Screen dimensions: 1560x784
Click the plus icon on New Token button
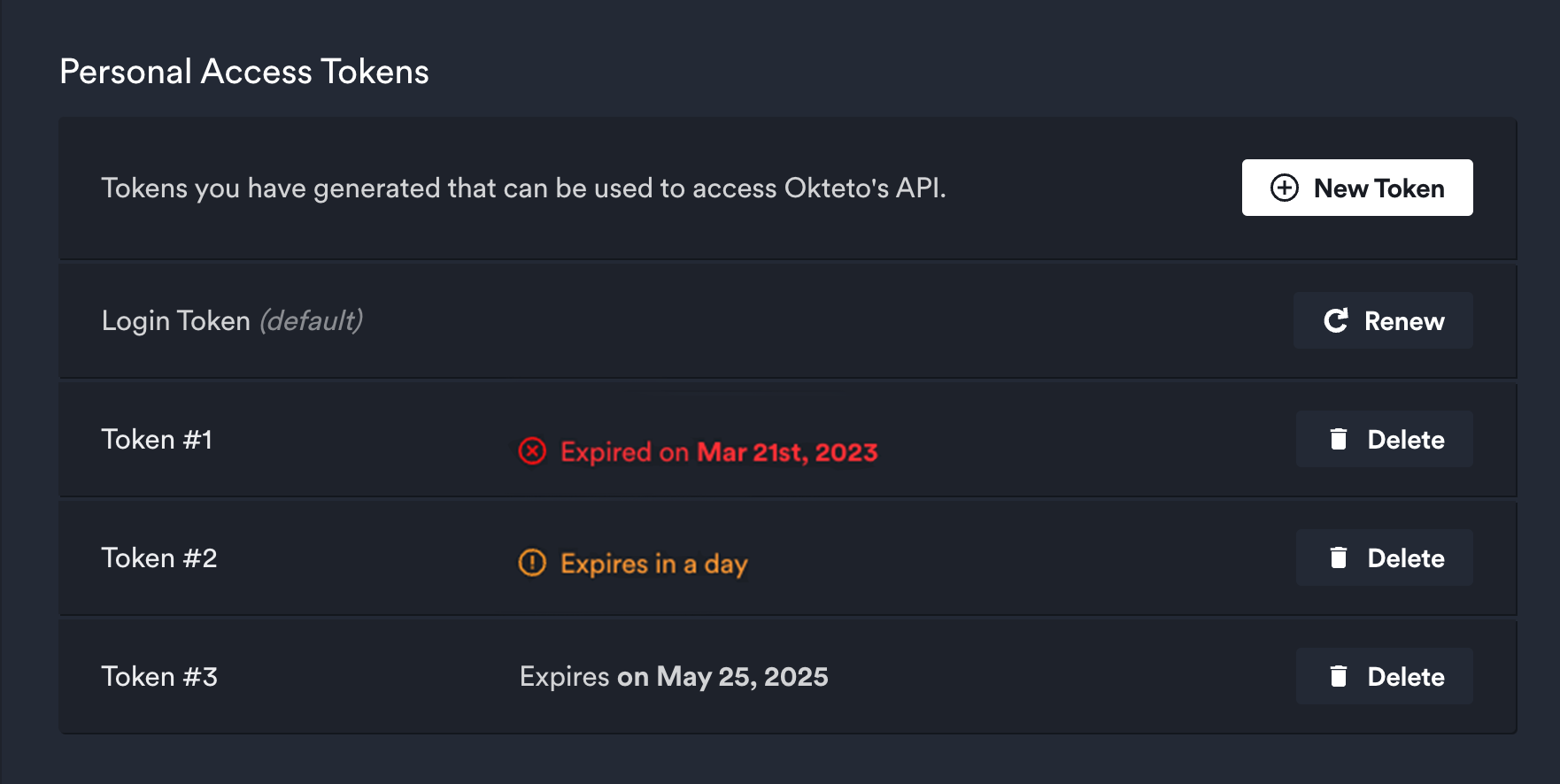1285,188
